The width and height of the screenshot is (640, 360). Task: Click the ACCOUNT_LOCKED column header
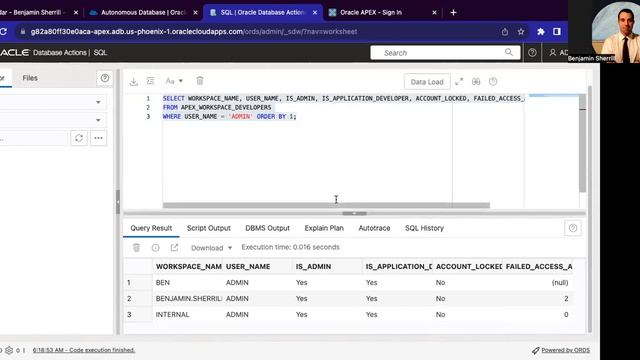click(x=467, y=267)
